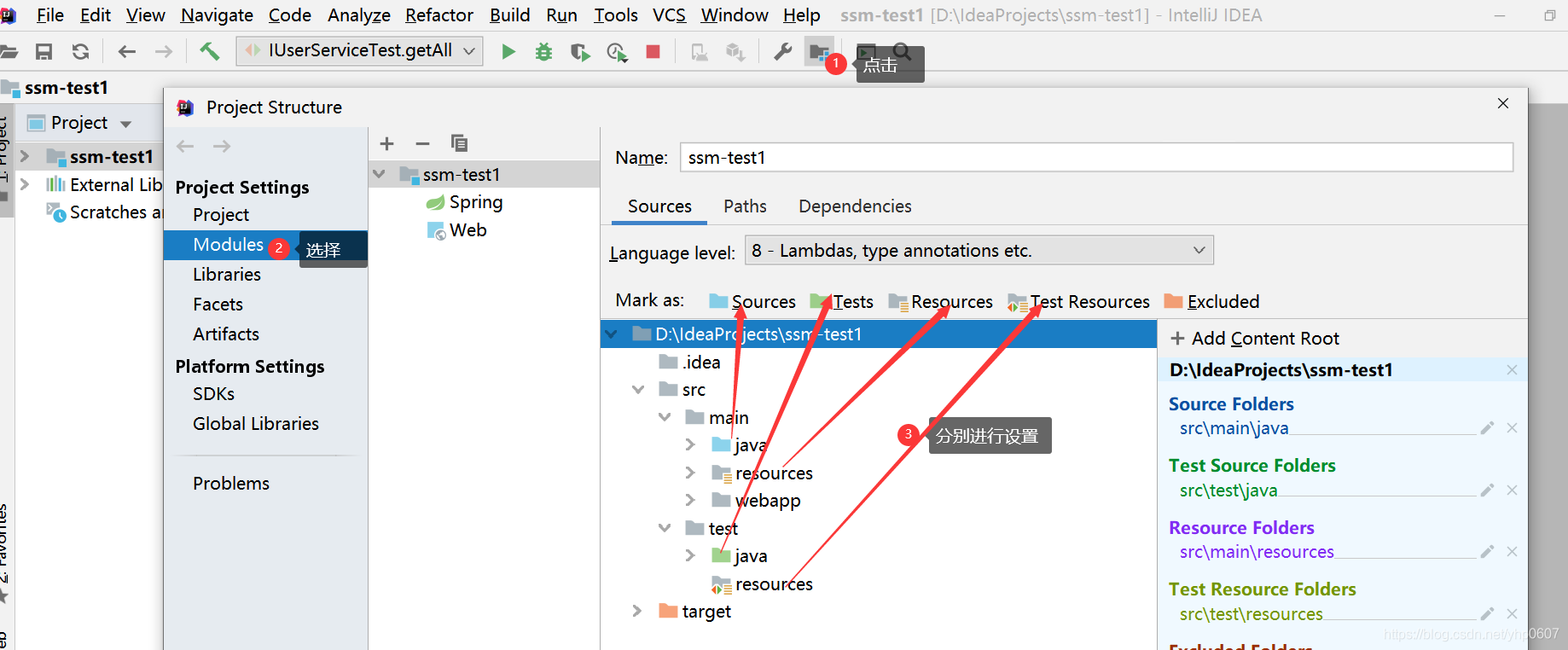Open the run configuration dropdown IUserServiceTest.getAll
The width and height of the screenshot is (1568, 650).
(360, 51)
